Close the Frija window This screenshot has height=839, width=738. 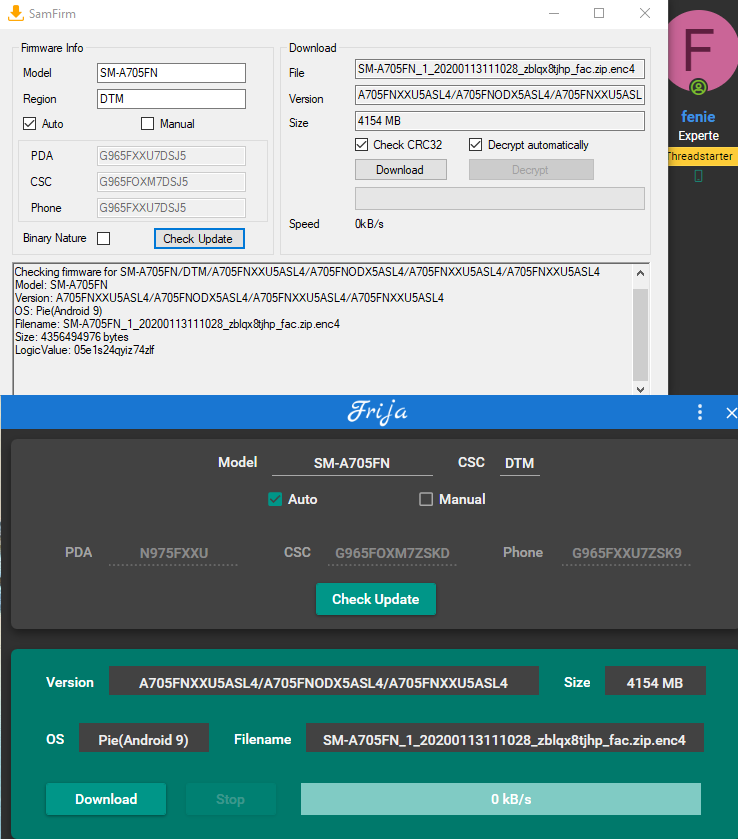(x=731, y=413)
